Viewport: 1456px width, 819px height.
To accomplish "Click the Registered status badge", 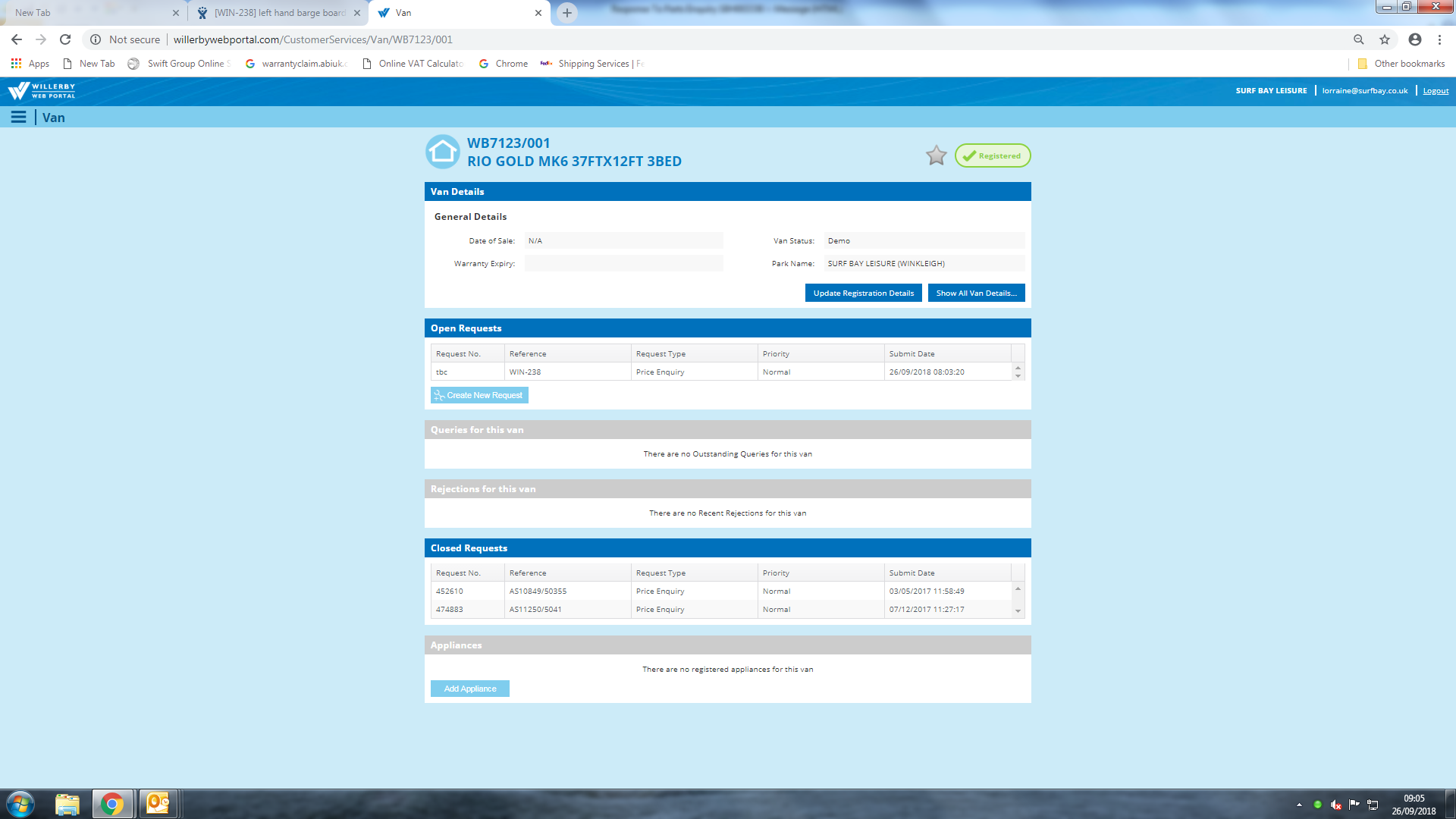I will point(993,155).
